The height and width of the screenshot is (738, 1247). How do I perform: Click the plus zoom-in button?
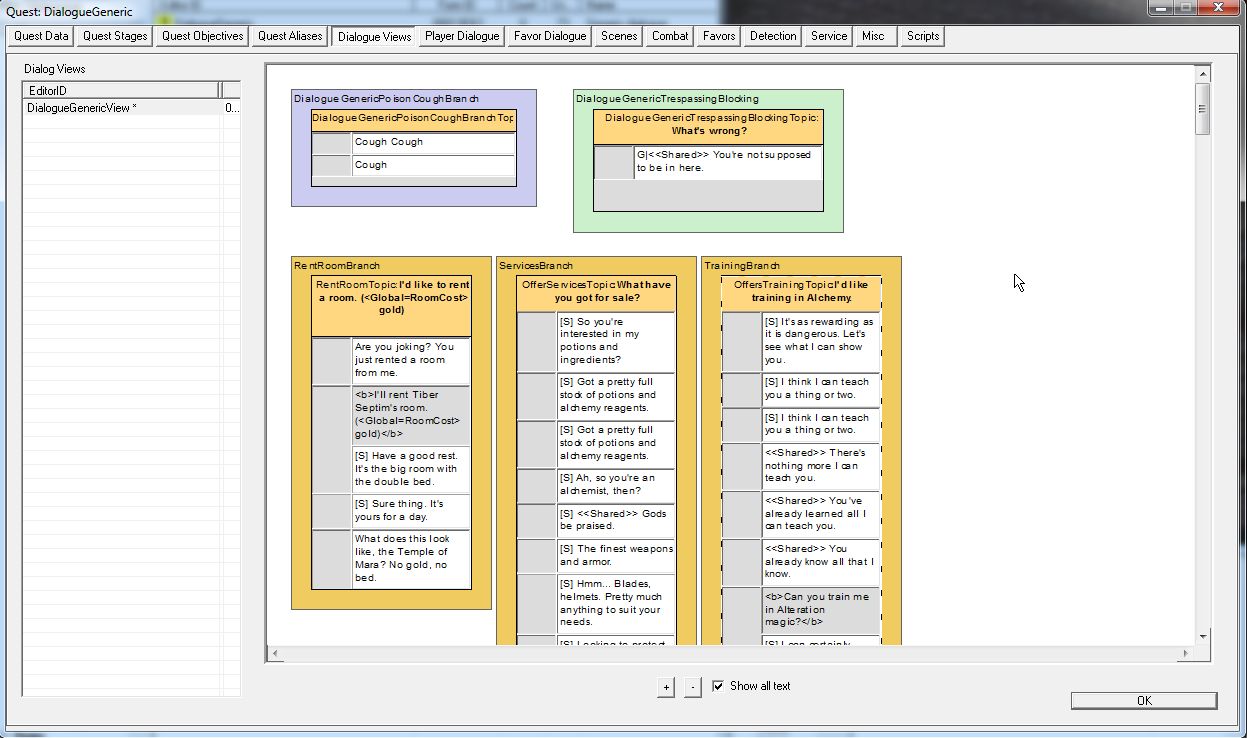click(x=666, y=687)
